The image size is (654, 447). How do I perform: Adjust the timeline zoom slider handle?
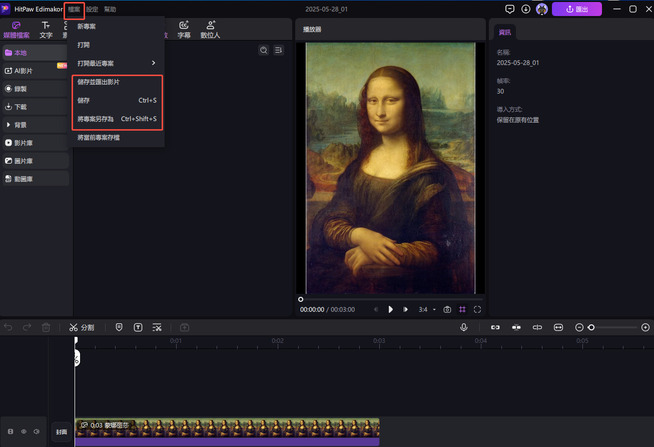pyautogui.click(x=591, y=327)
